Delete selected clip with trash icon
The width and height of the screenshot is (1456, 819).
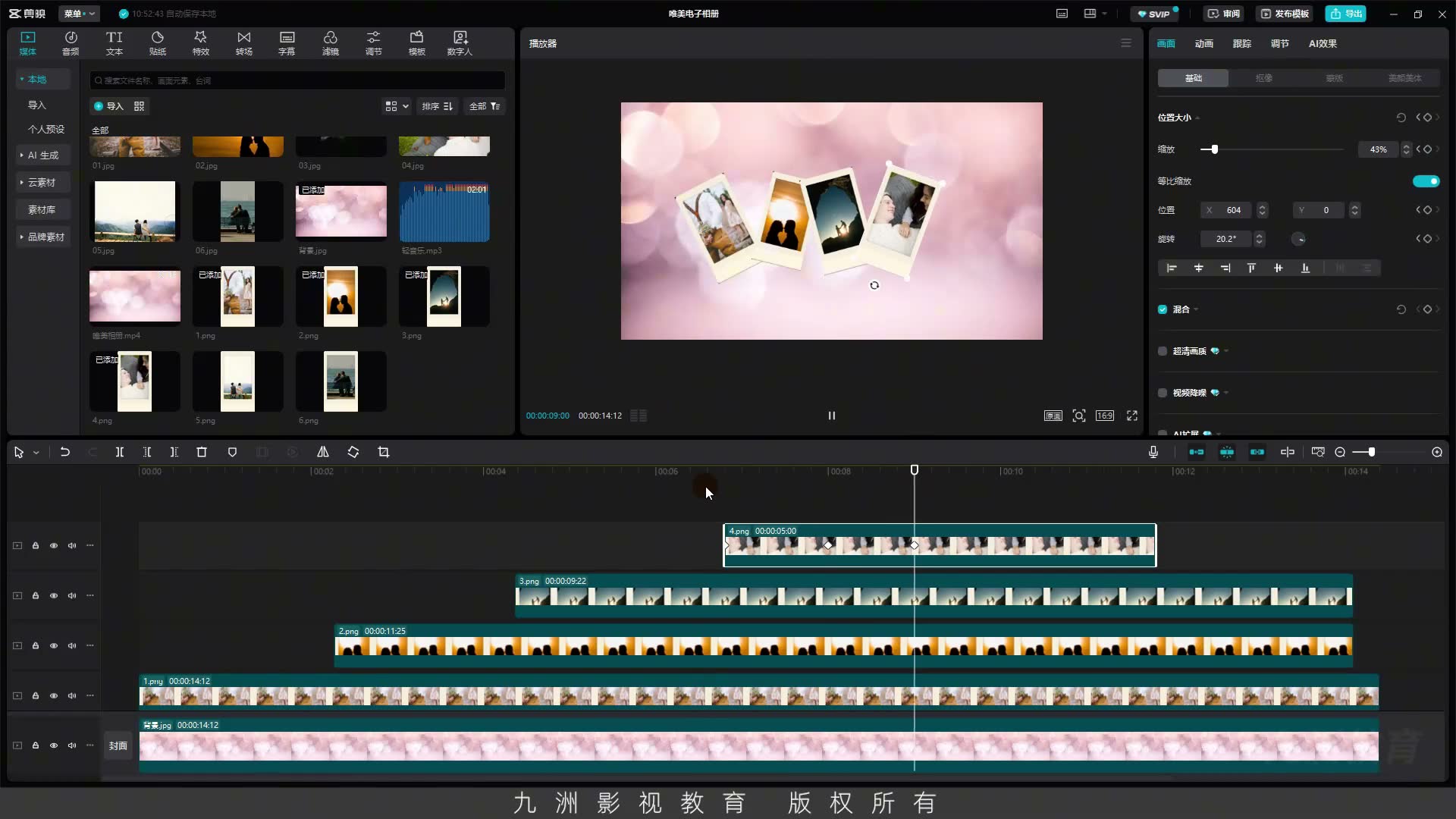[202, 452]
